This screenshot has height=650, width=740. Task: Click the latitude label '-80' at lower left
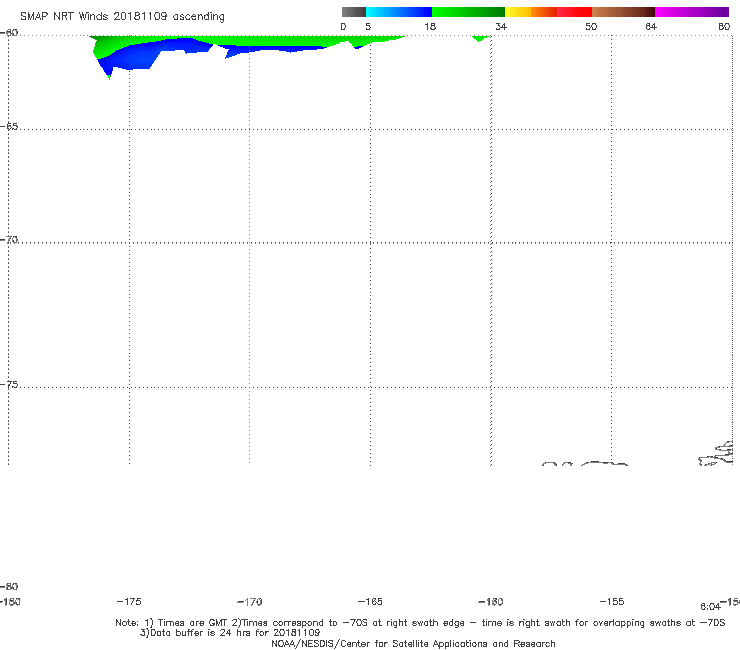[9, 586]
